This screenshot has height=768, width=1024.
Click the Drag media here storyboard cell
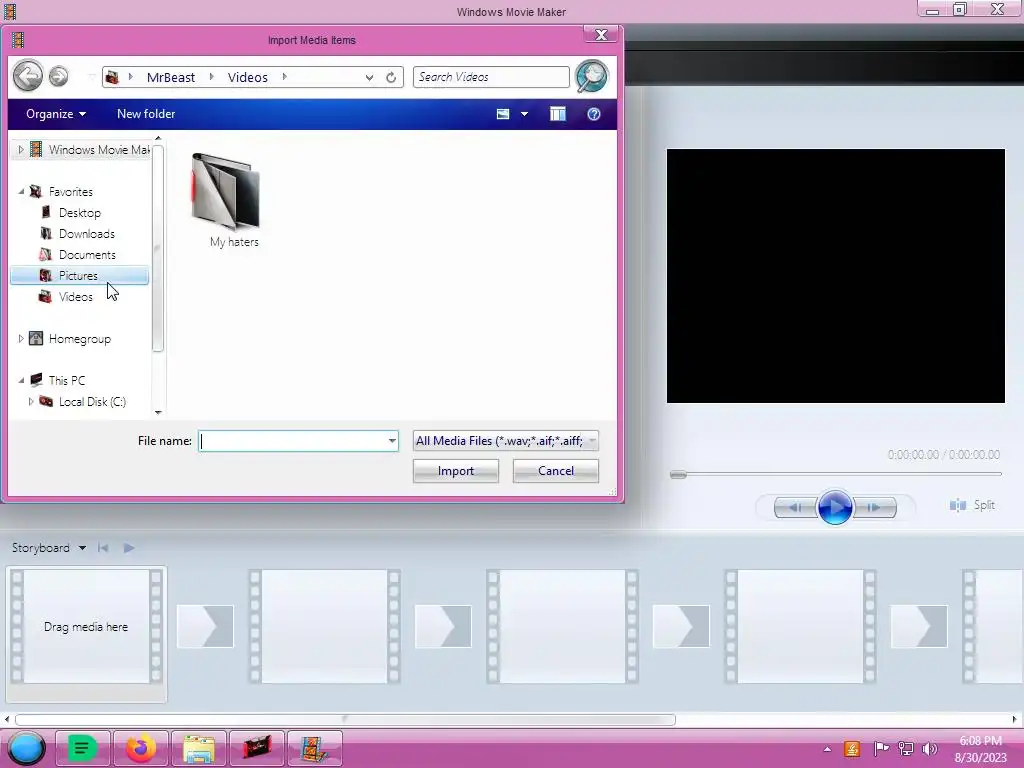tap(86, 627)
